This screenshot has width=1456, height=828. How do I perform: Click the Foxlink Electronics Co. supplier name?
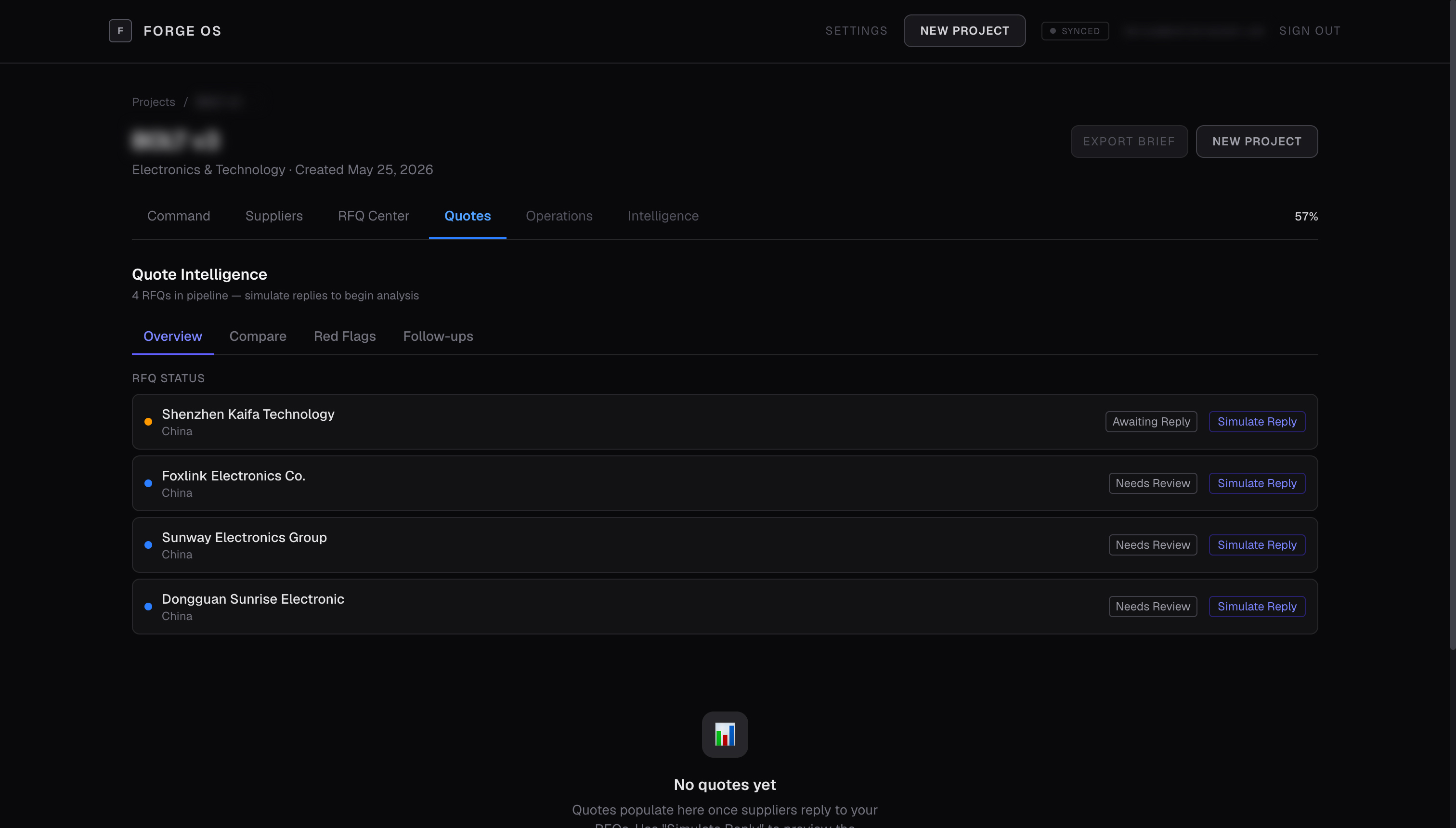[233, 476]
